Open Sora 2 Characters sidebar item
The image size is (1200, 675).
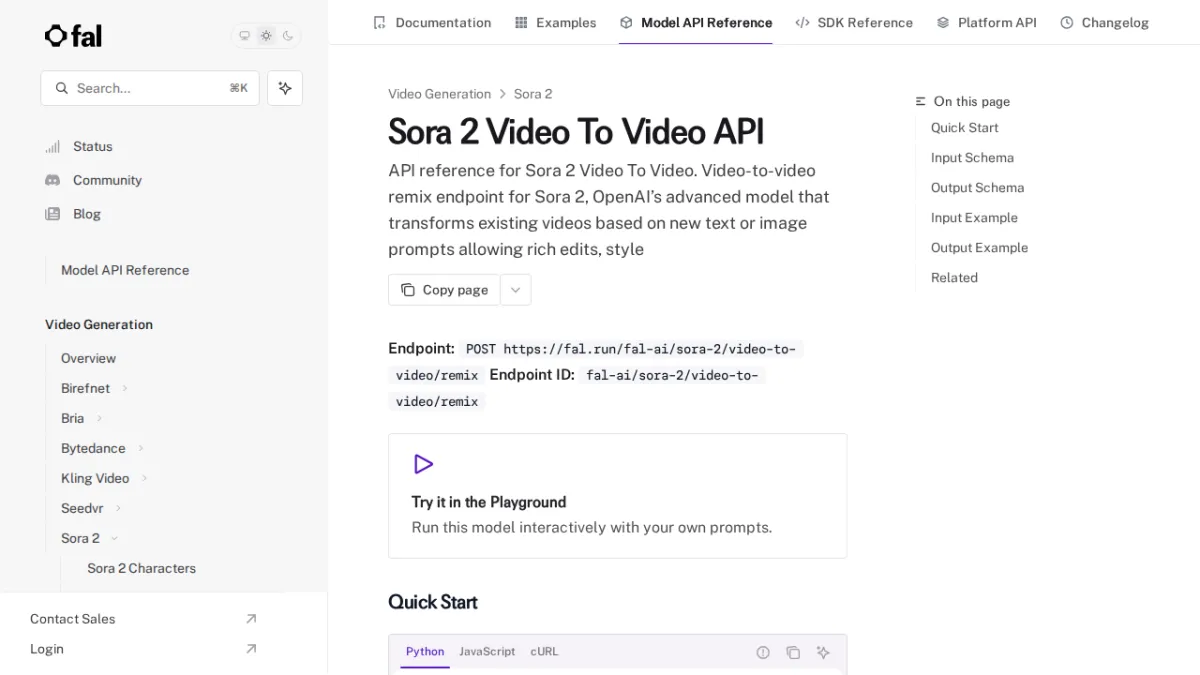141,568
